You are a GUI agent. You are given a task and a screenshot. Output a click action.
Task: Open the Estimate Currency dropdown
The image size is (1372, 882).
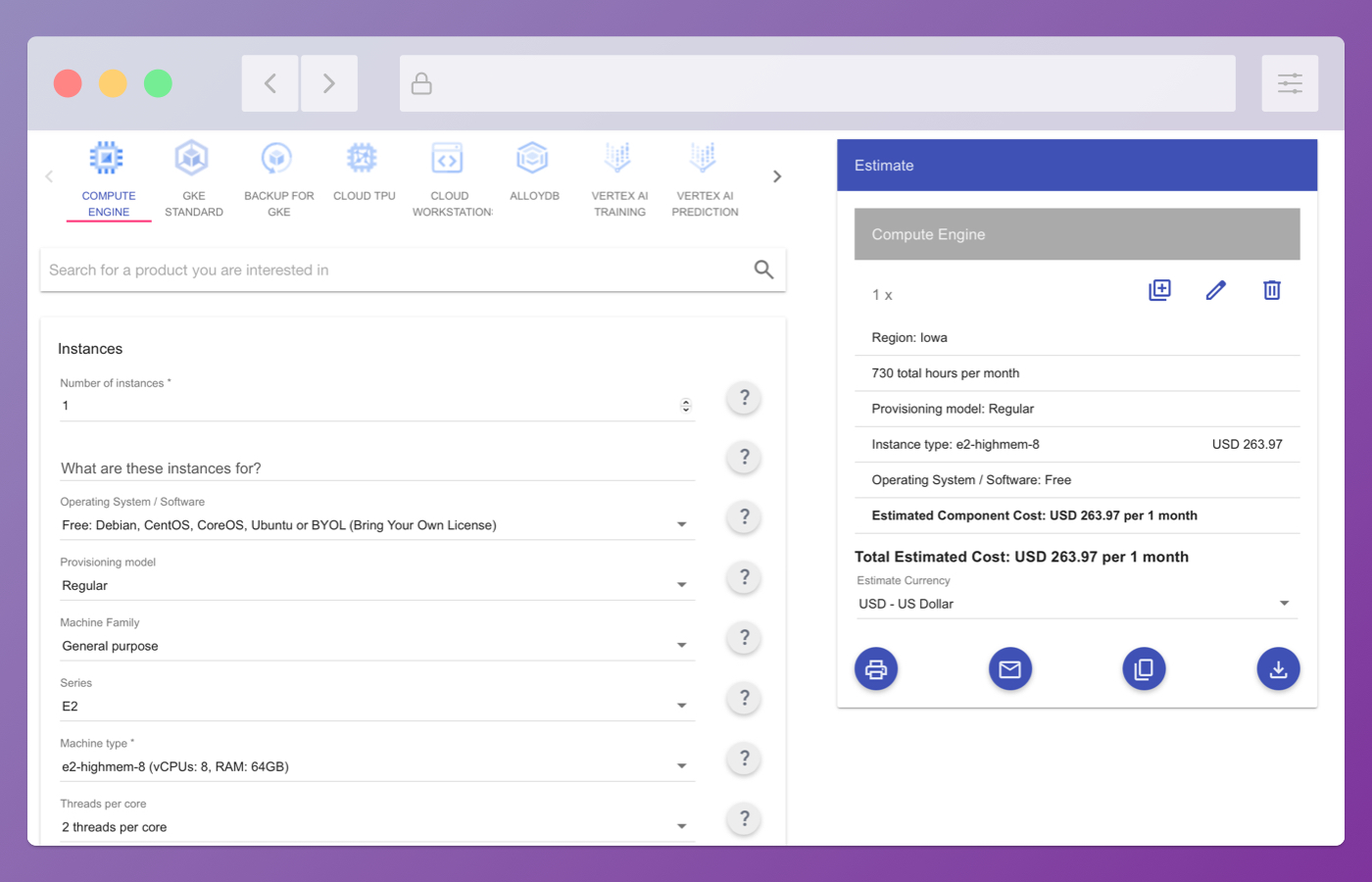tap(1076, 604)
